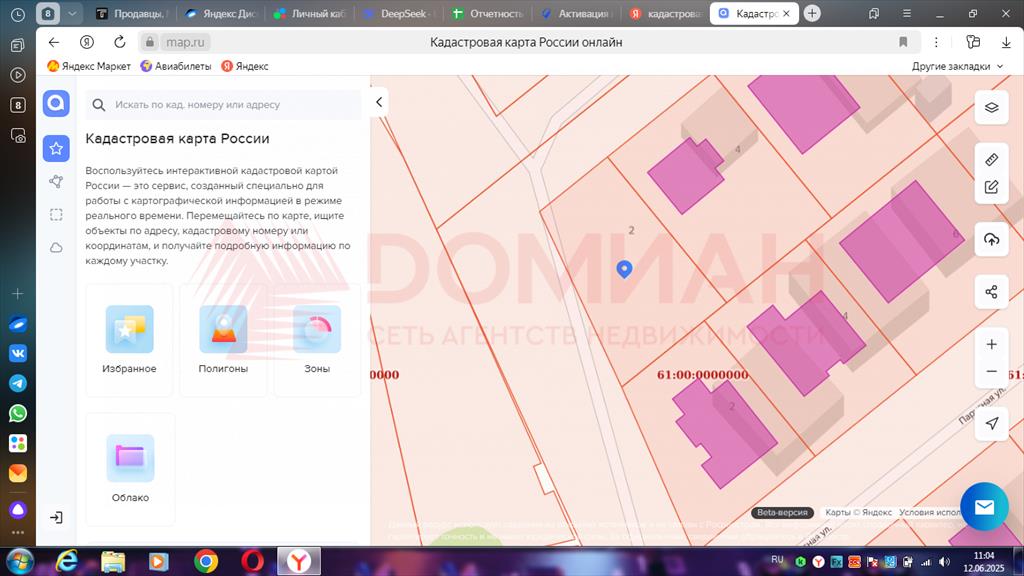Open the Избранное card
This screenshot has height=576, width=1024.
click(129, 340)
